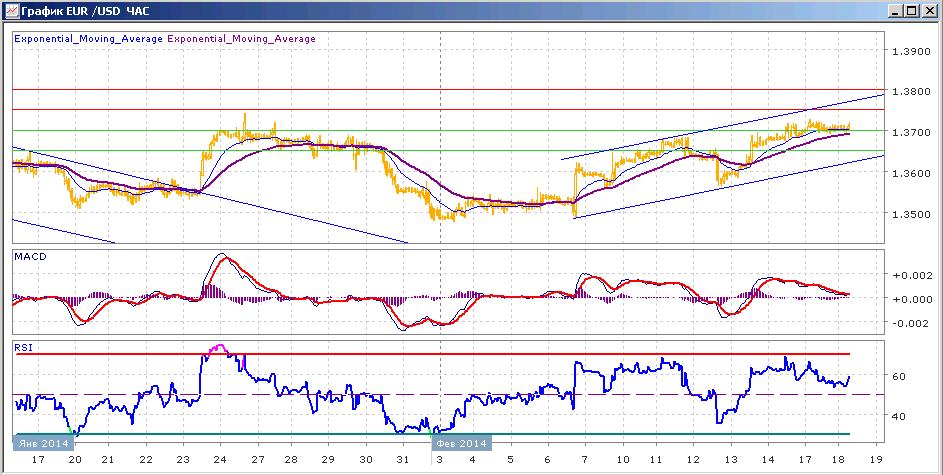Click date label 24 on time axis
This screenshot has height=475, width=943.
click(x=220, y=460)
